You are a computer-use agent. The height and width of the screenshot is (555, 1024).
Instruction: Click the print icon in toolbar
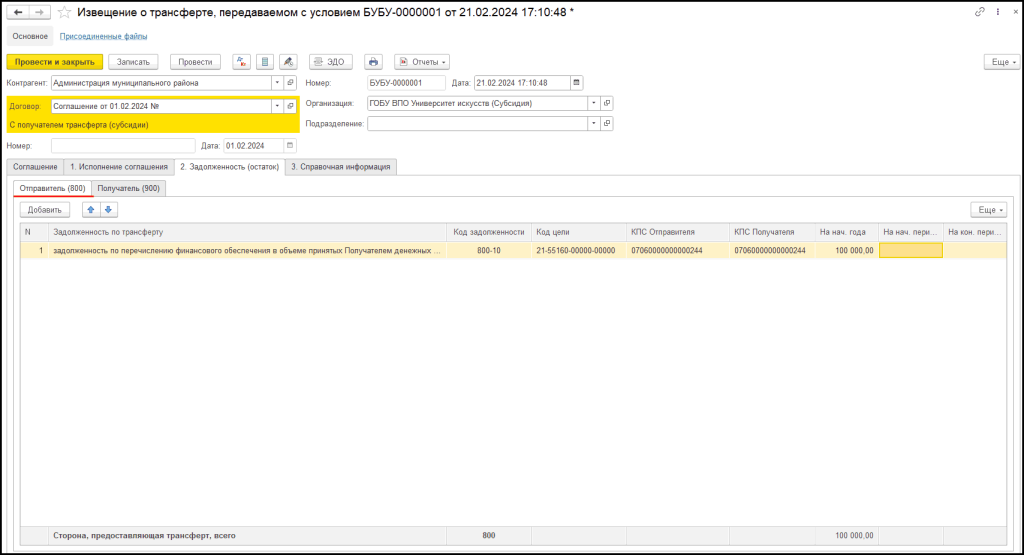pos(373,62)
